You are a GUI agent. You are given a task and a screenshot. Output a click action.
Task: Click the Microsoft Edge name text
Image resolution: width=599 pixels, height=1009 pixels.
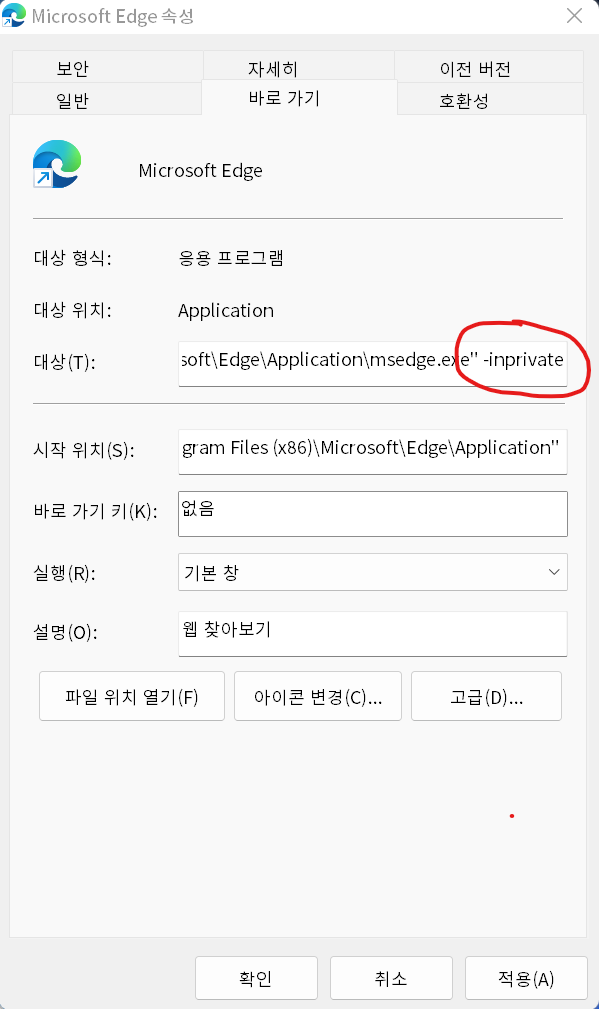201,171
